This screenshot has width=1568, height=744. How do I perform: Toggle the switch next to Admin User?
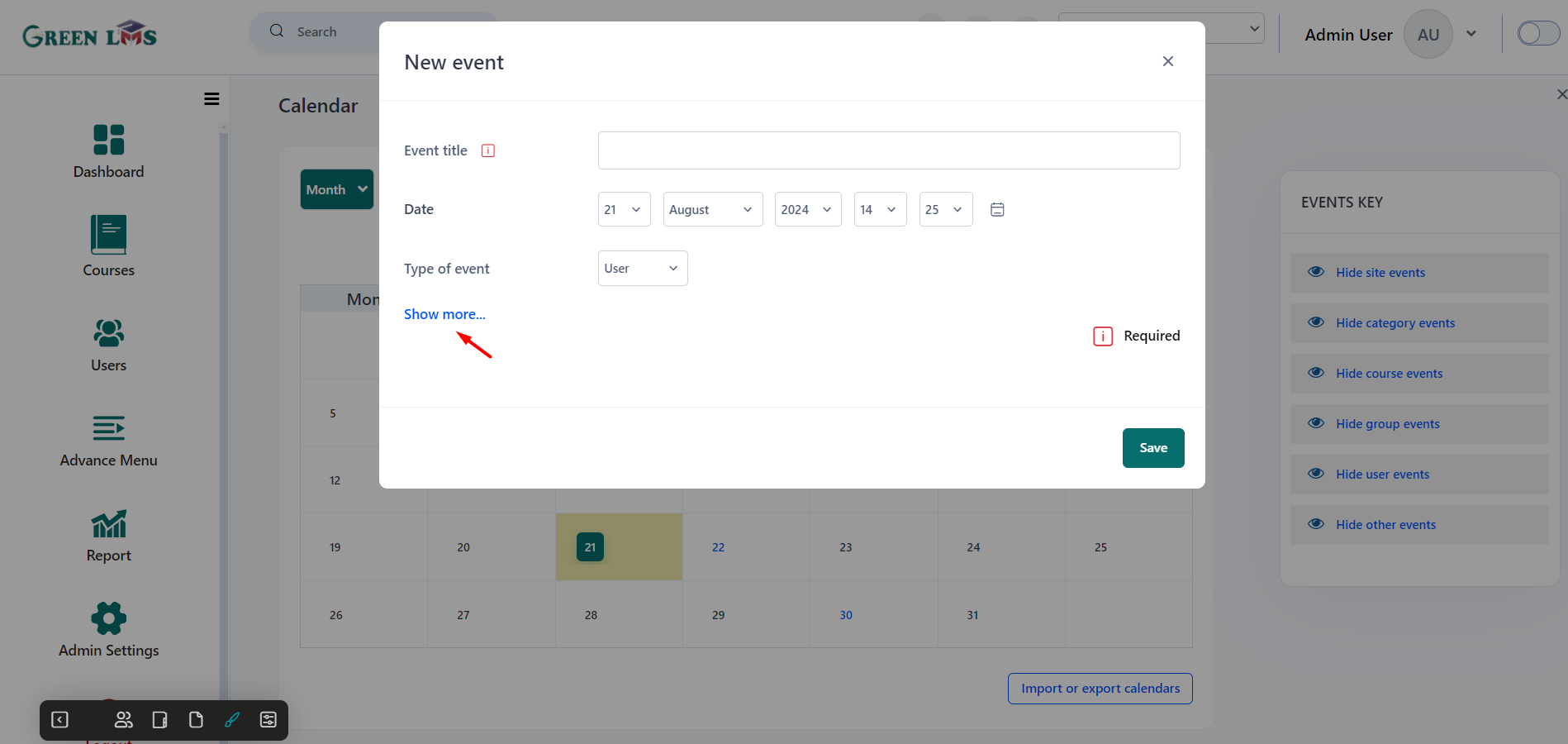1538,34
